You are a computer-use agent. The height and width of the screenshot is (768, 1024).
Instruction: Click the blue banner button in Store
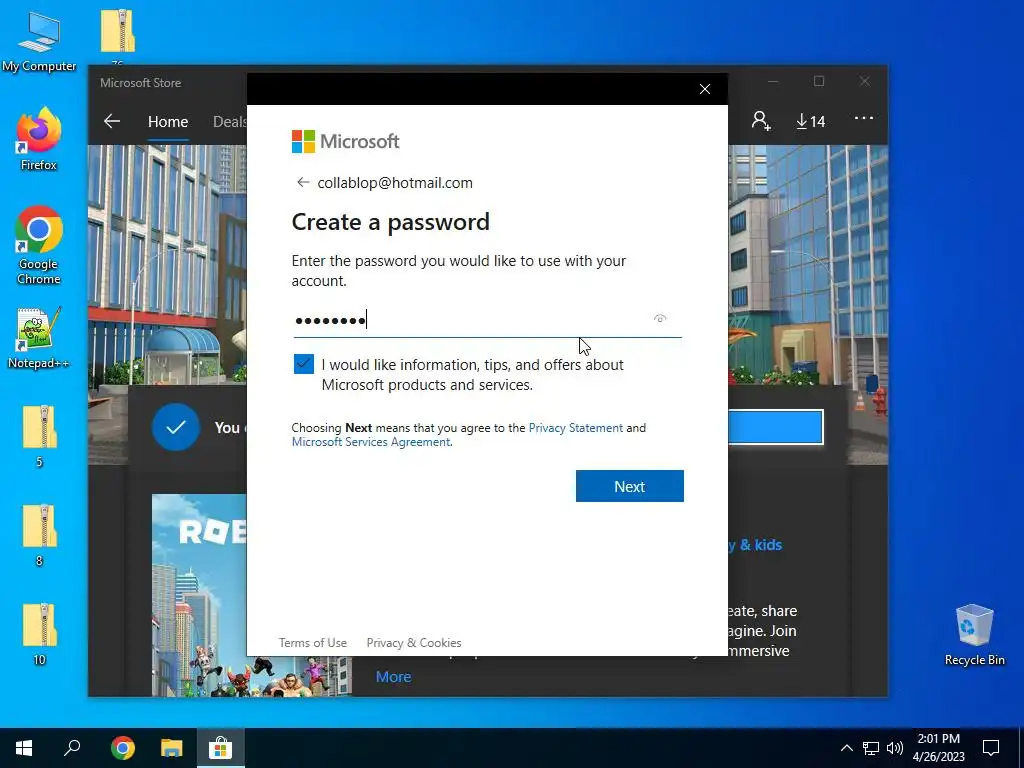pos(775,427)
